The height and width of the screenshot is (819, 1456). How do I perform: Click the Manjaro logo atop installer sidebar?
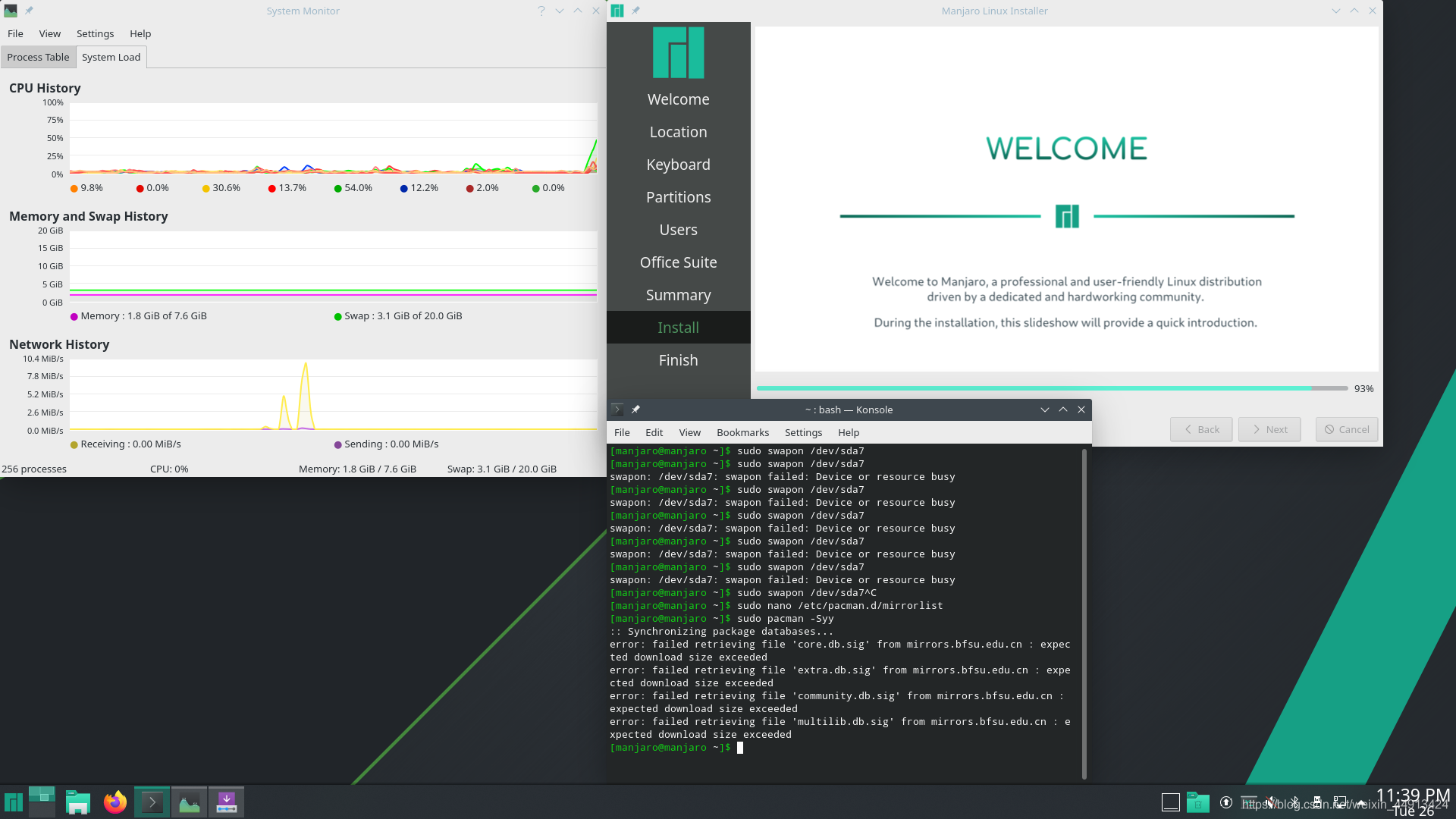(x=679, y=52)
